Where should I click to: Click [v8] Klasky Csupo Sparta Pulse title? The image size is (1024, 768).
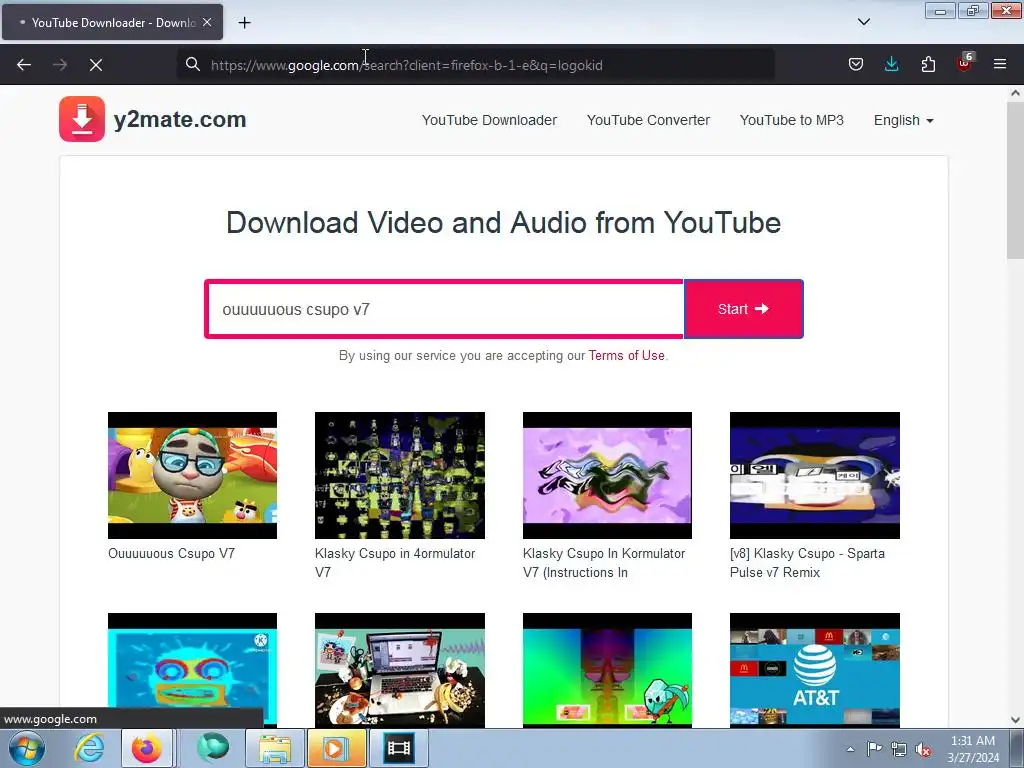tap(807, 562)
